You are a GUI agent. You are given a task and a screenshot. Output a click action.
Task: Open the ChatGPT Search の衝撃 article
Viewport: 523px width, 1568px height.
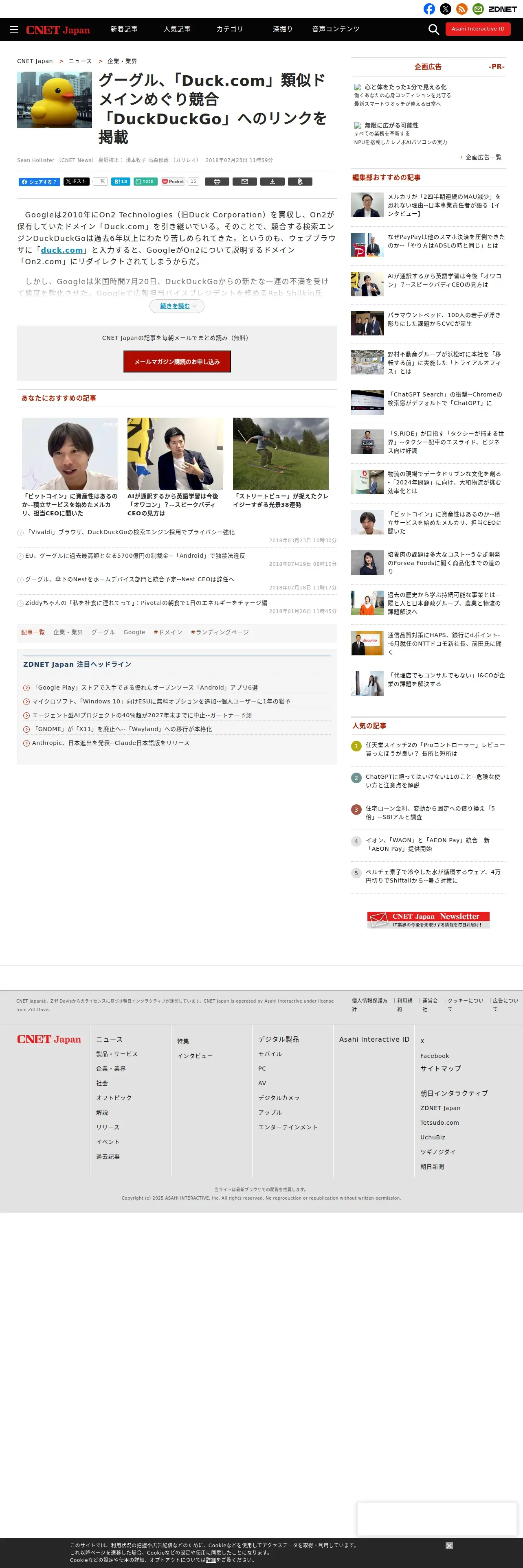coord(444,399)
